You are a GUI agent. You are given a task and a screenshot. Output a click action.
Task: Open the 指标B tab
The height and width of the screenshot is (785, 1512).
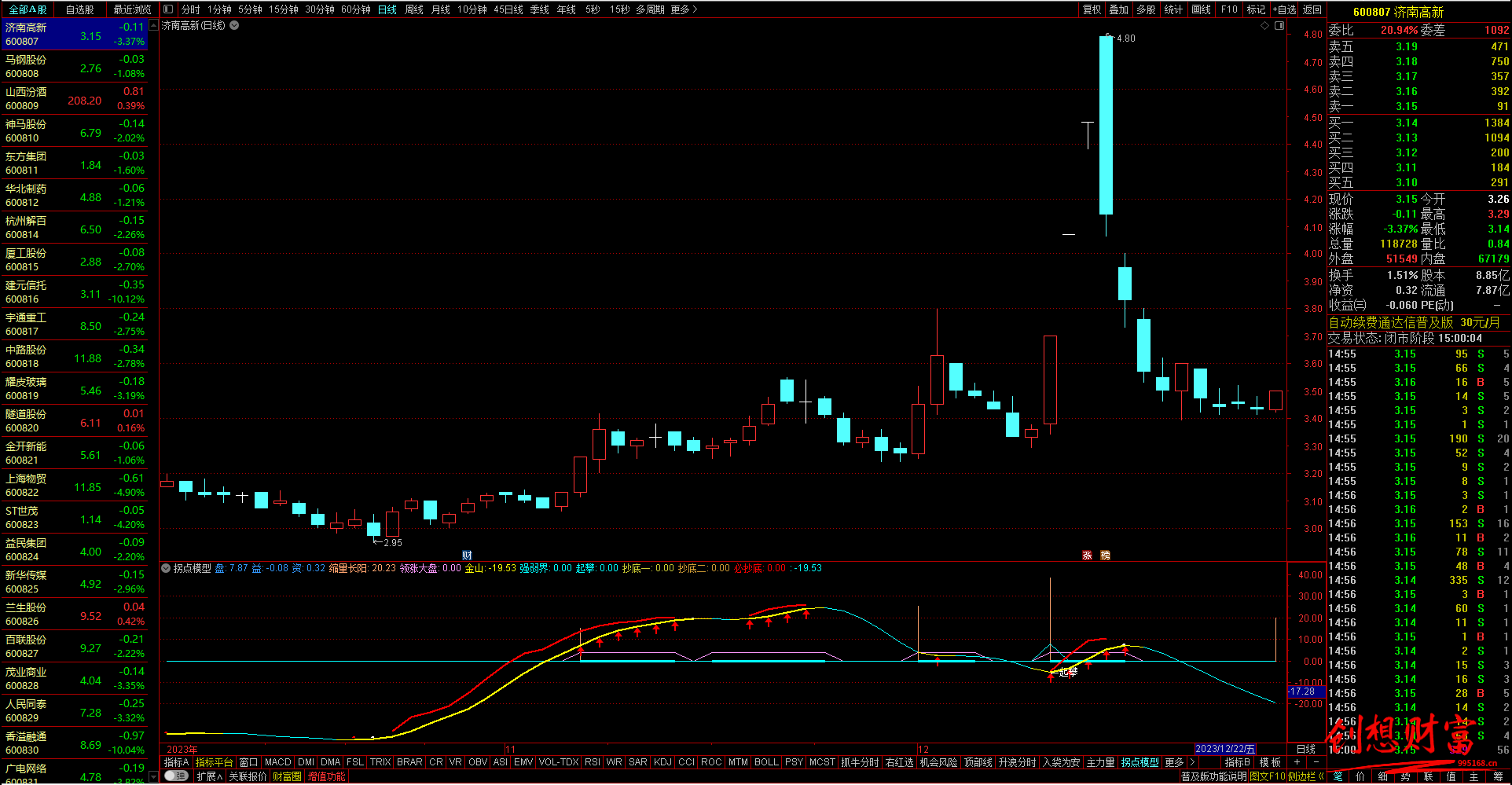1237,762
